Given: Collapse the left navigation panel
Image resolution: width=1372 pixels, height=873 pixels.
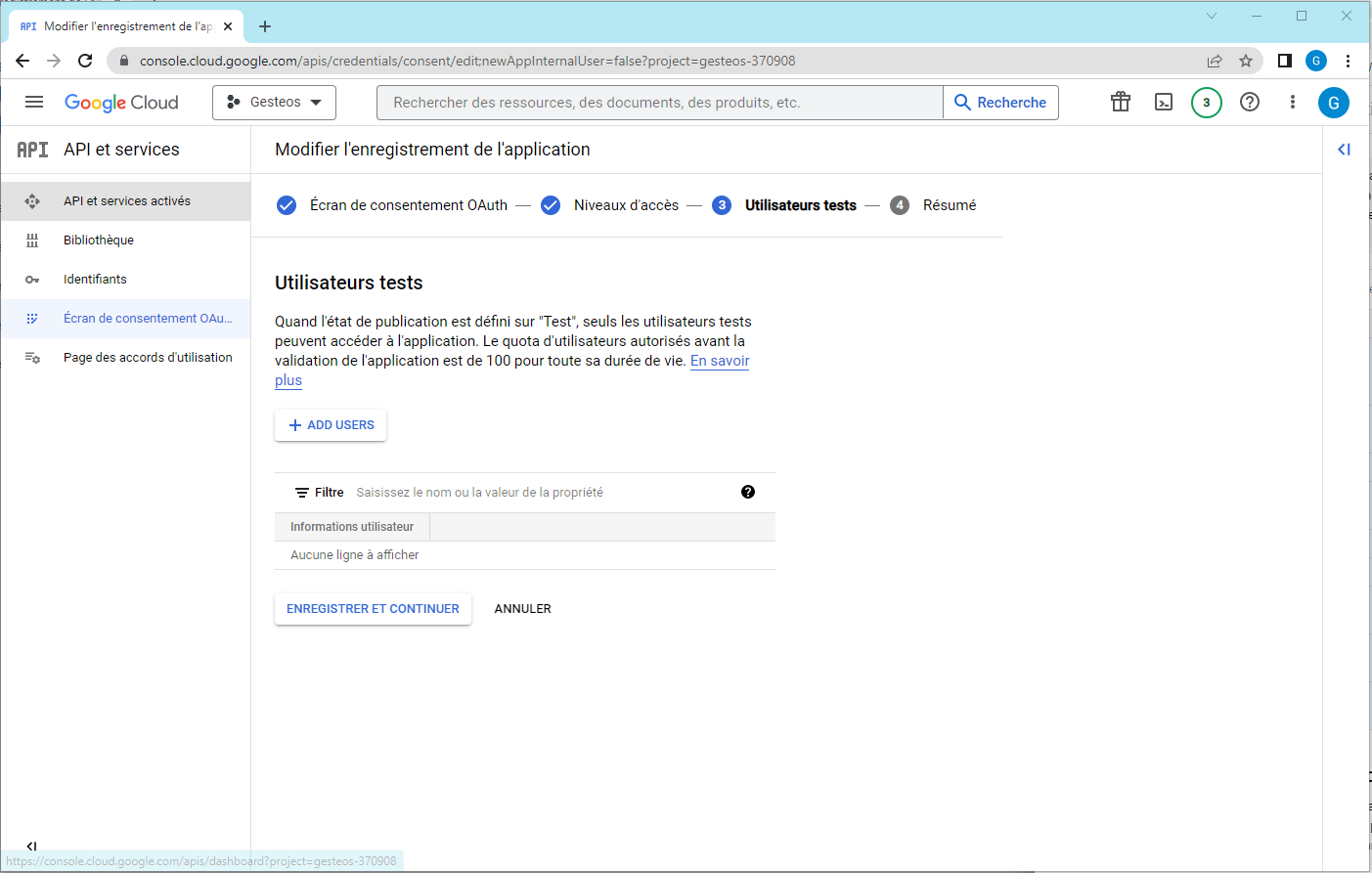Looking at the screenshot, I should [x=31, y=846].
